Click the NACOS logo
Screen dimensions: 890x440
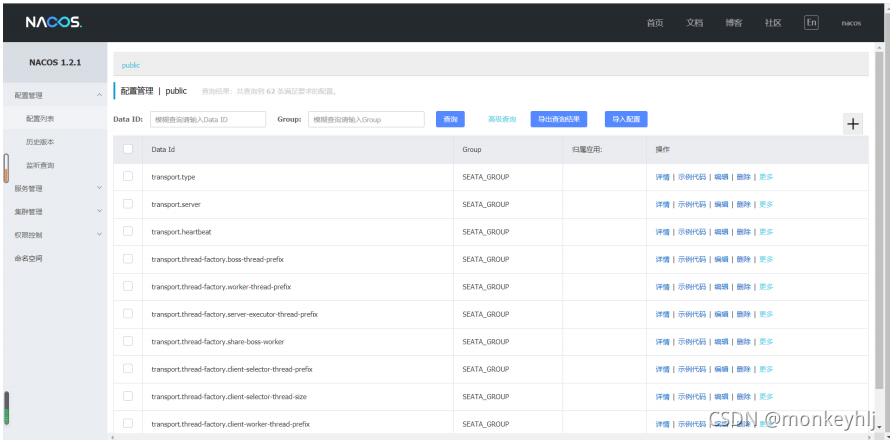pos(54,22)
